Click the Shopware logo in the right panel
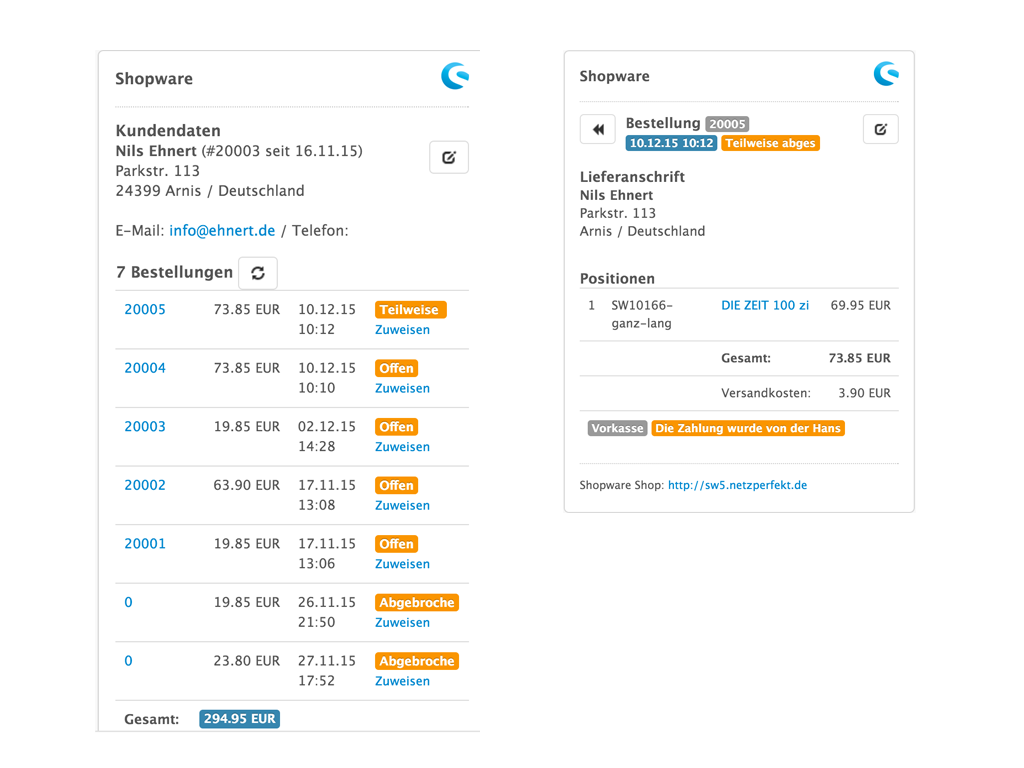 point(885,73)
